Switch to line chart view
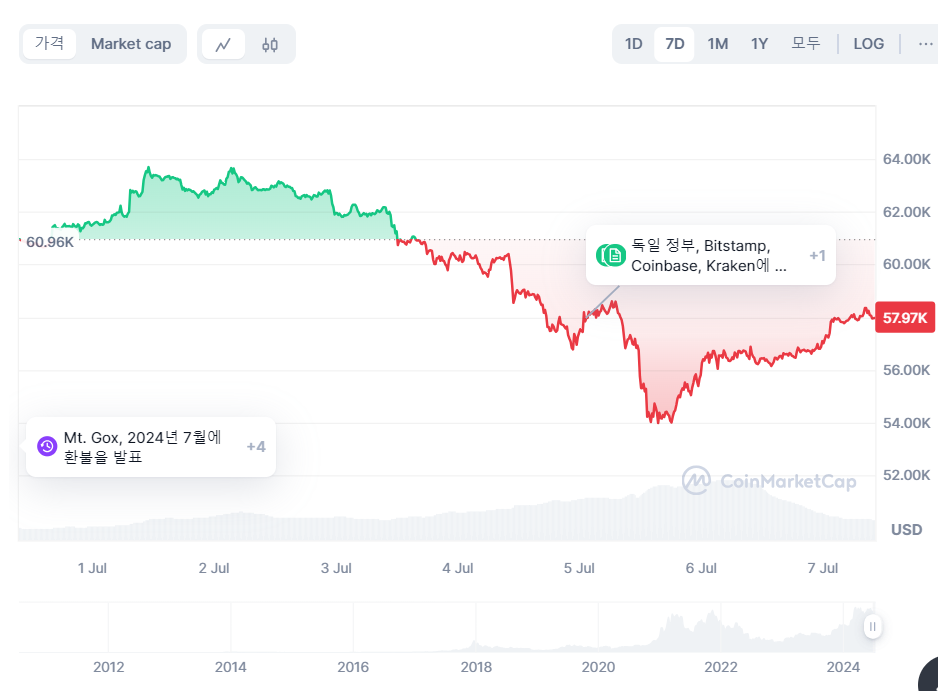Viewport: 940px width, 691px height. pyautogui.click(x=223, y=45)
